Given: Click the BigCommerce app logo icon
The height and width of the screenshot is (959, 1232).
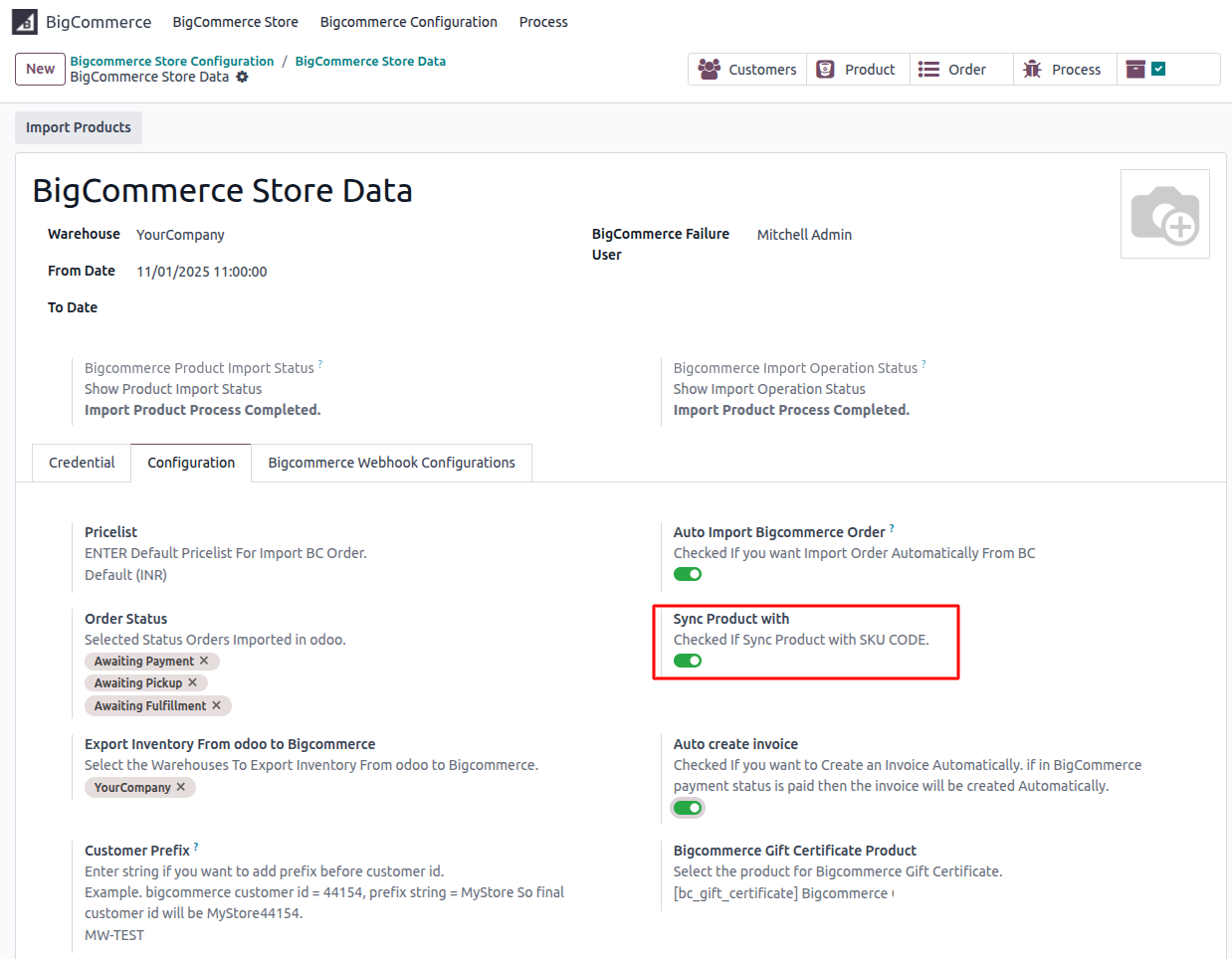Looking at the screenshot, I should [x=25, y=22].
